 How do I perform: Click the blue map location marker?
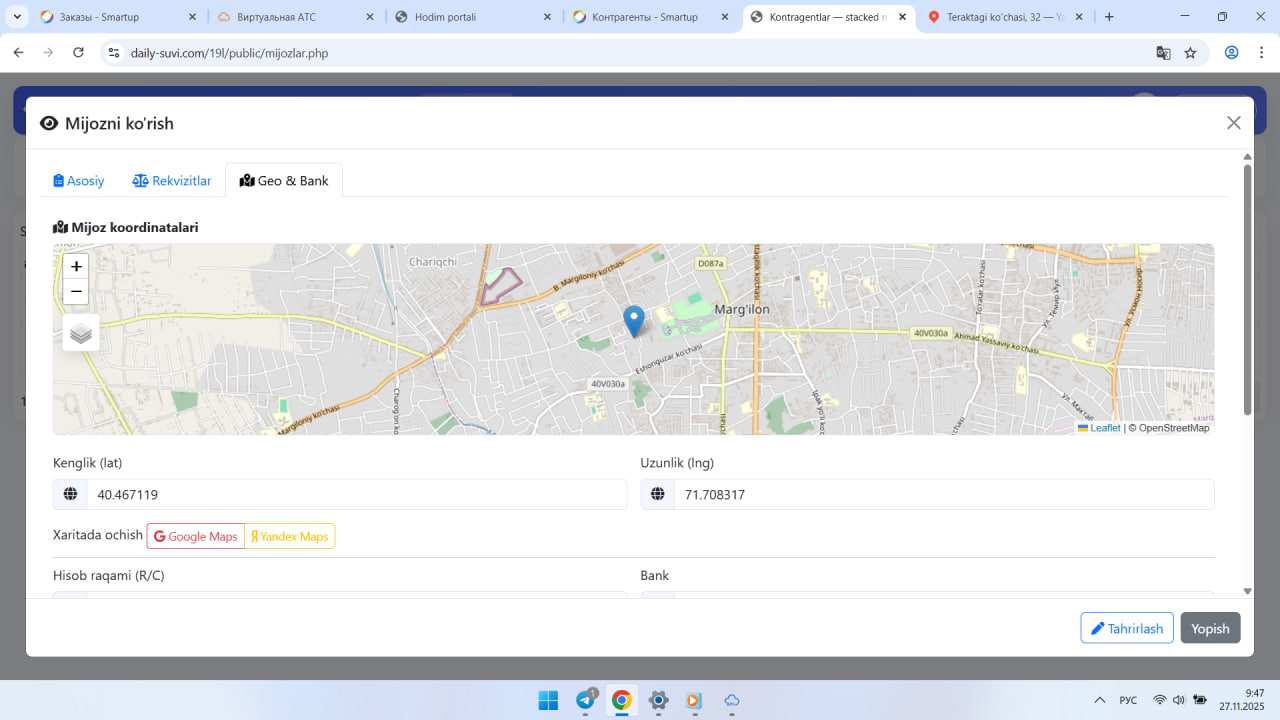pos(633,321)
